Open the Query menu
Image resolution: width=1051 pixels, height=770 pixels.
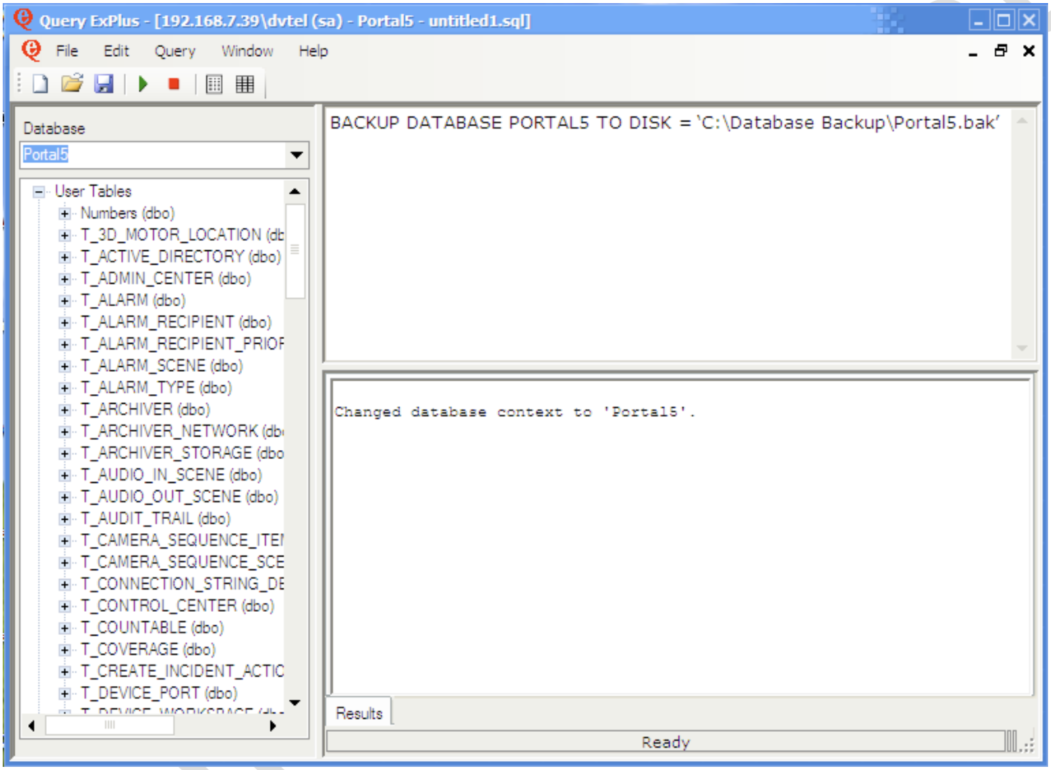pyautogui.click(x=174, y=51)
